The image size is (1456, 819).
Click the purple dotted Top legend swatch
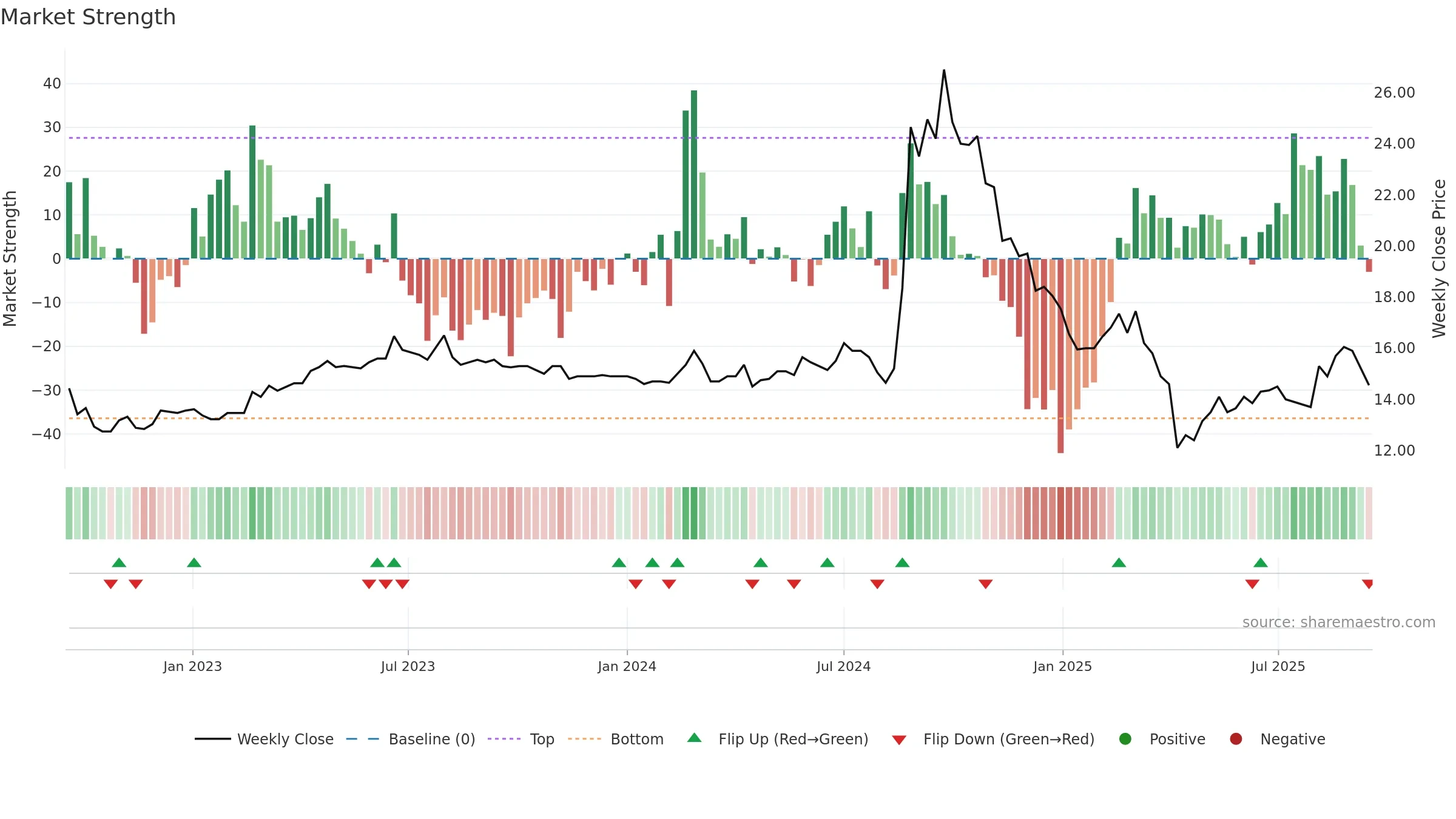(504, 739)
